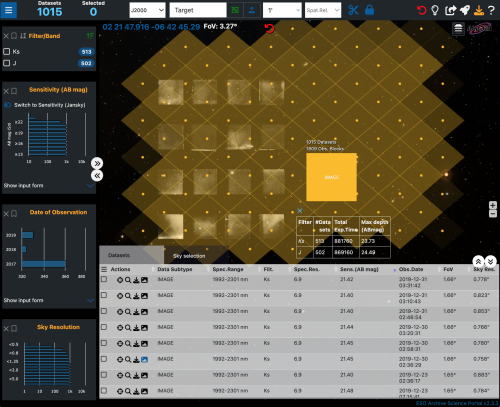The width and height of the screenshot is (500, 407).
Task: Toggle Switch to Sensitivity (Jansky)
Action: click(7, 105)
